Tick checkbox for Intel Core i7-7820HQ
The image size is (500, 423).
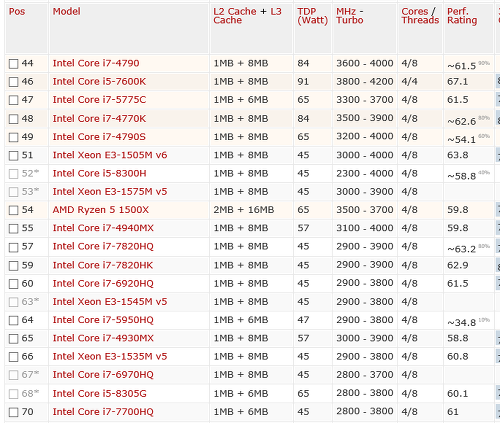(13, 247)
